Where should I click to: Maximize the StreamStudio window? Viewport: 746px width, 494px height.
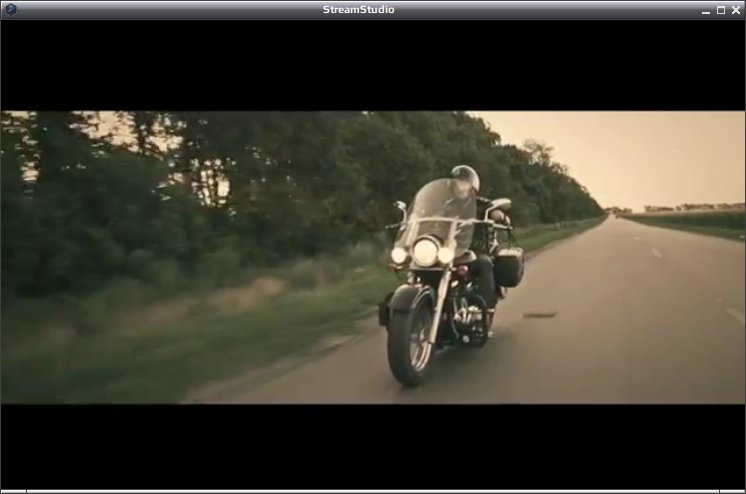pos(721,10)
